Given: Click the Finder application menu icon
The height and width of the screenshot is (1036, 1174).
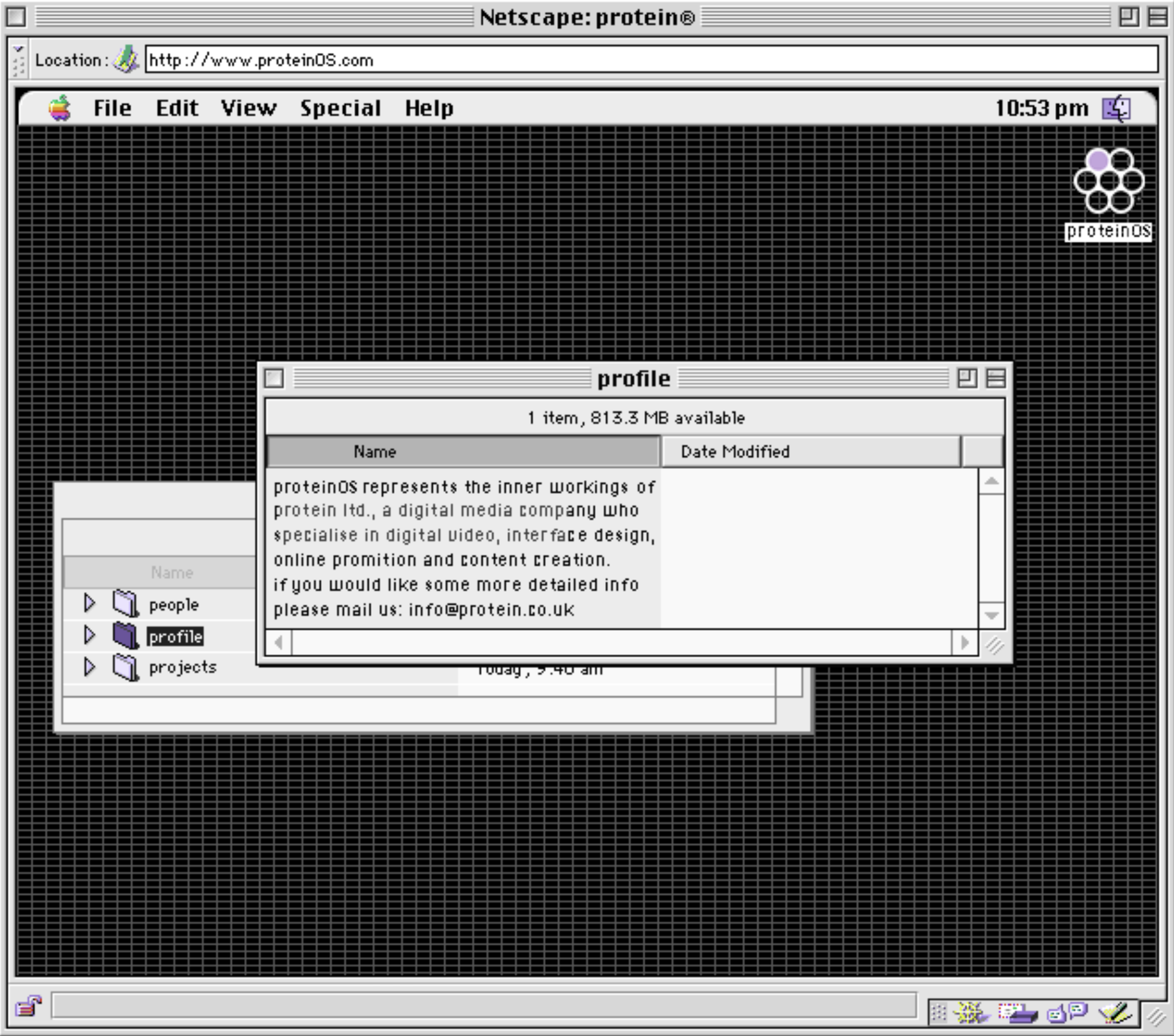Looking at the screenshot, I should [1116, 108].
